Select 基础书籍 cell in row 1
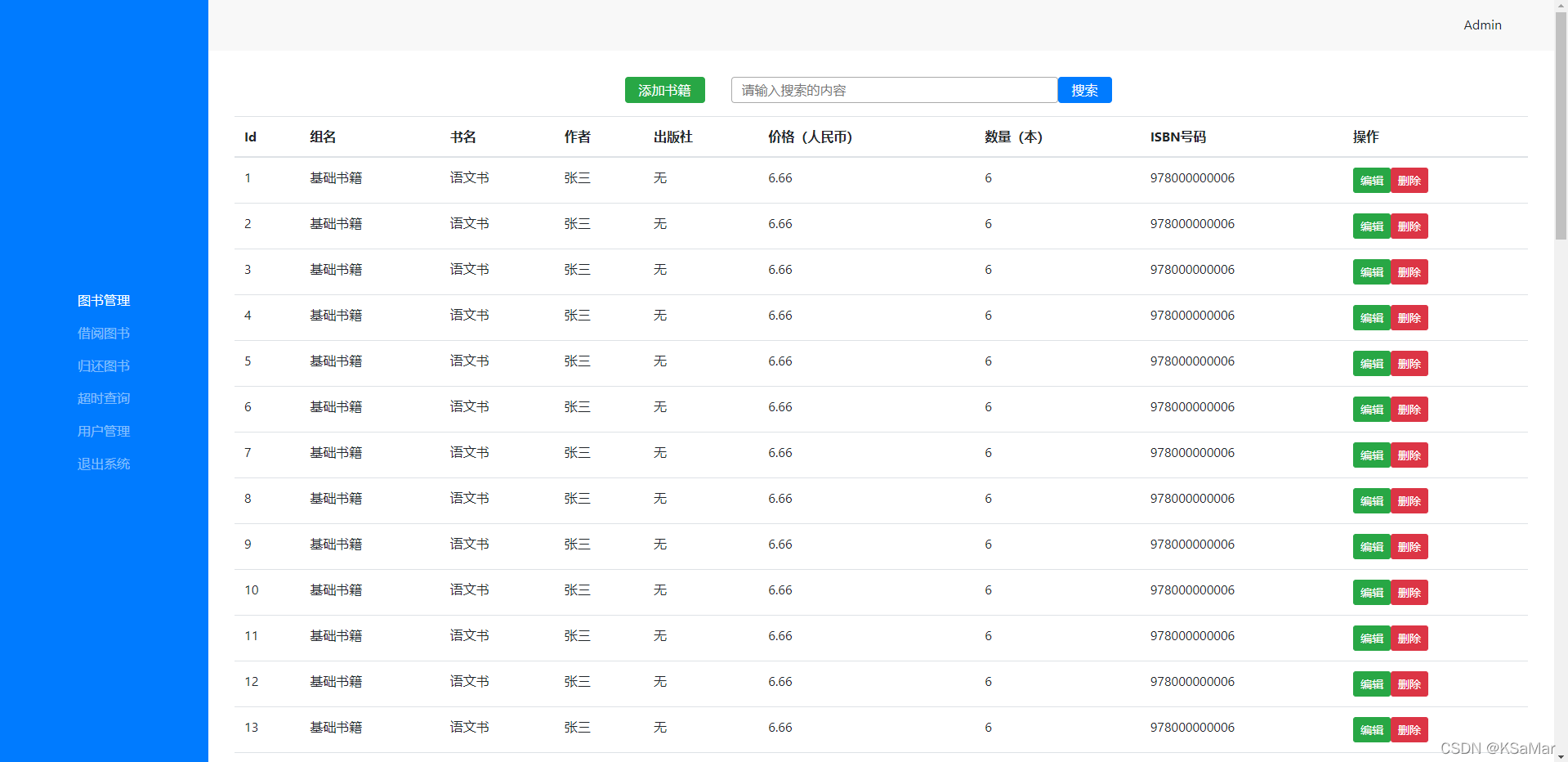Viewport: 1568px width, 762px height. pyautogui.click(x=336, y=177)
